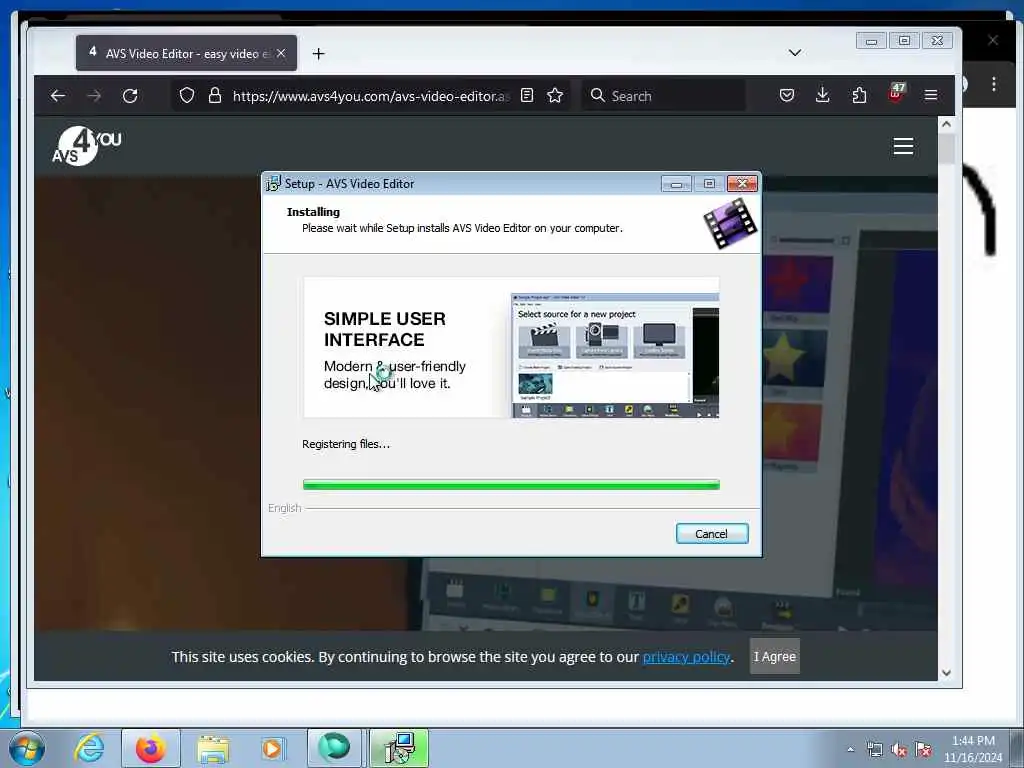Open the privacy policy link
This screenshot has width=1024, height=768.
686,657
